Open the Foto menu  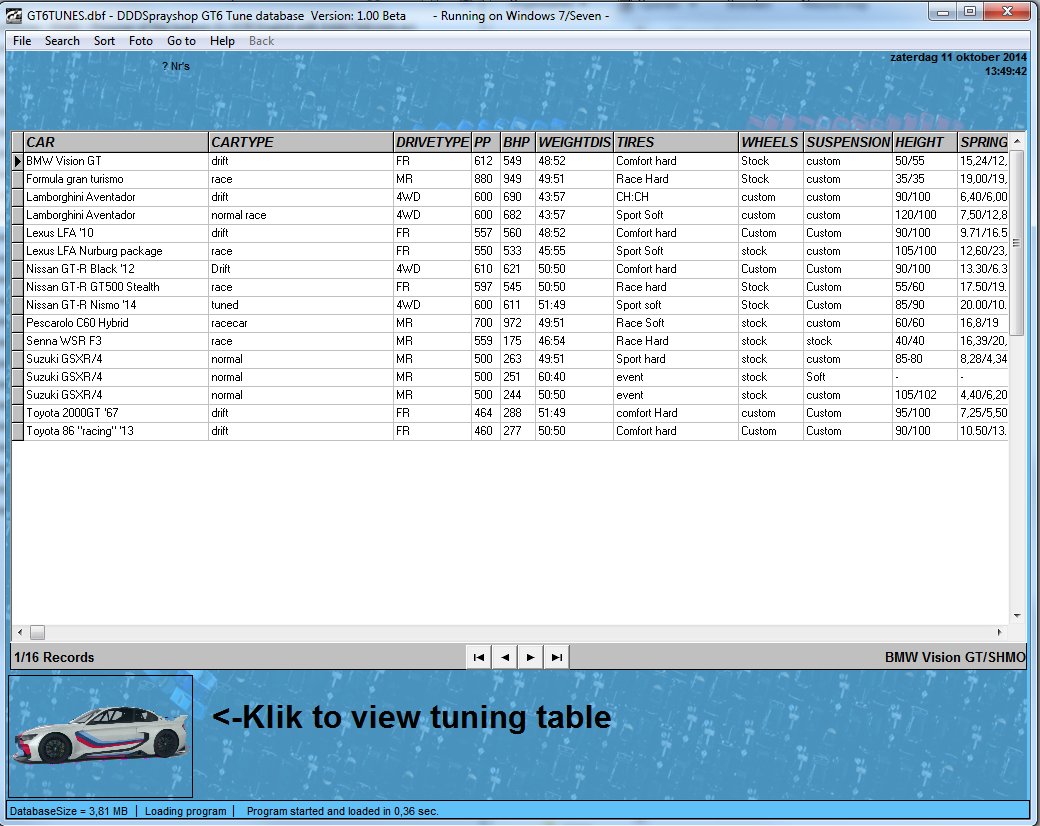[x=141, y=40]
